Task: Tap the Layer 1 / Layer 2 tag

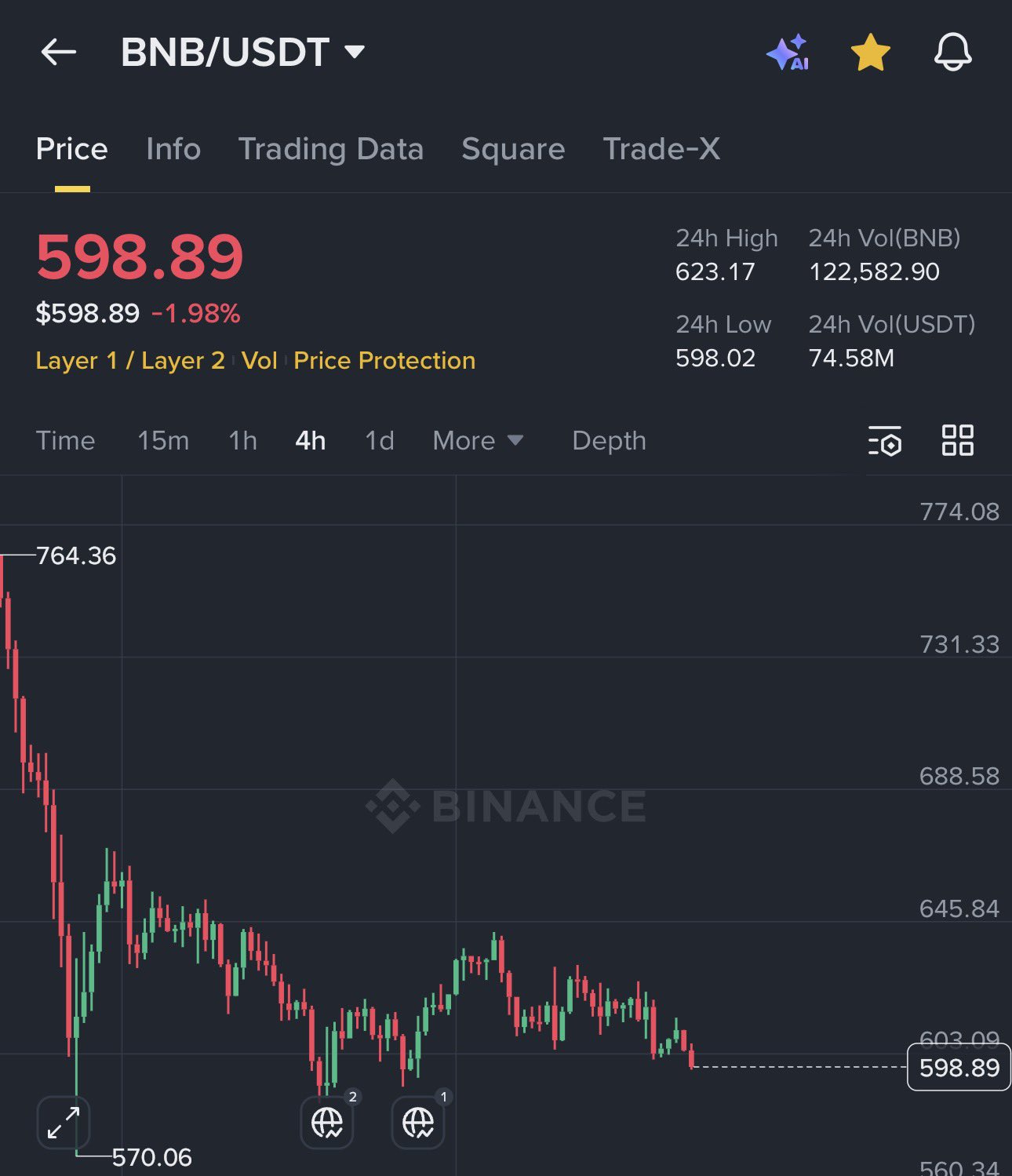Action: coord(130,361)
